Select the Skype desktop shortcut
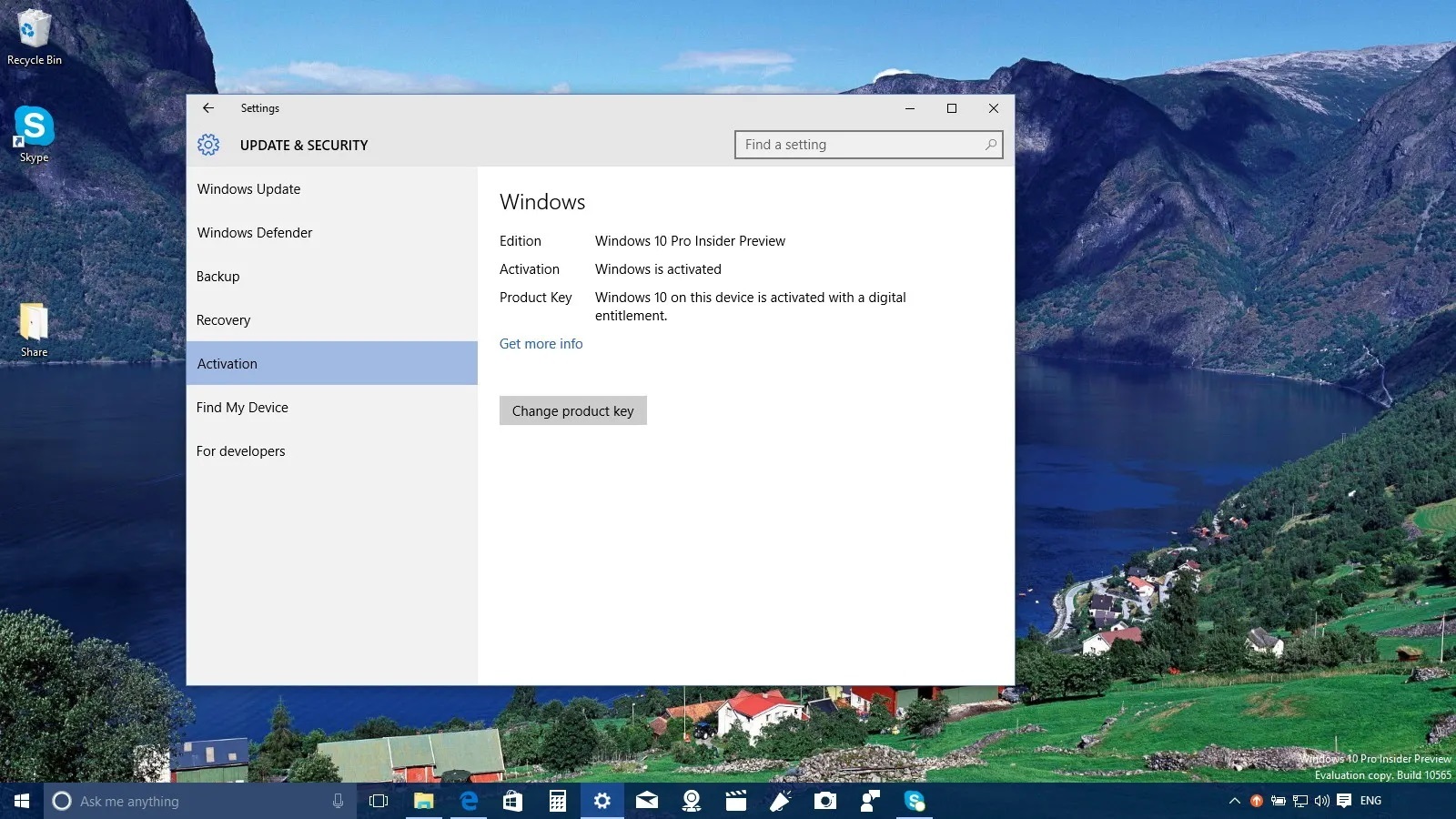Viewport: 1456px width, 819px height. 35,135
